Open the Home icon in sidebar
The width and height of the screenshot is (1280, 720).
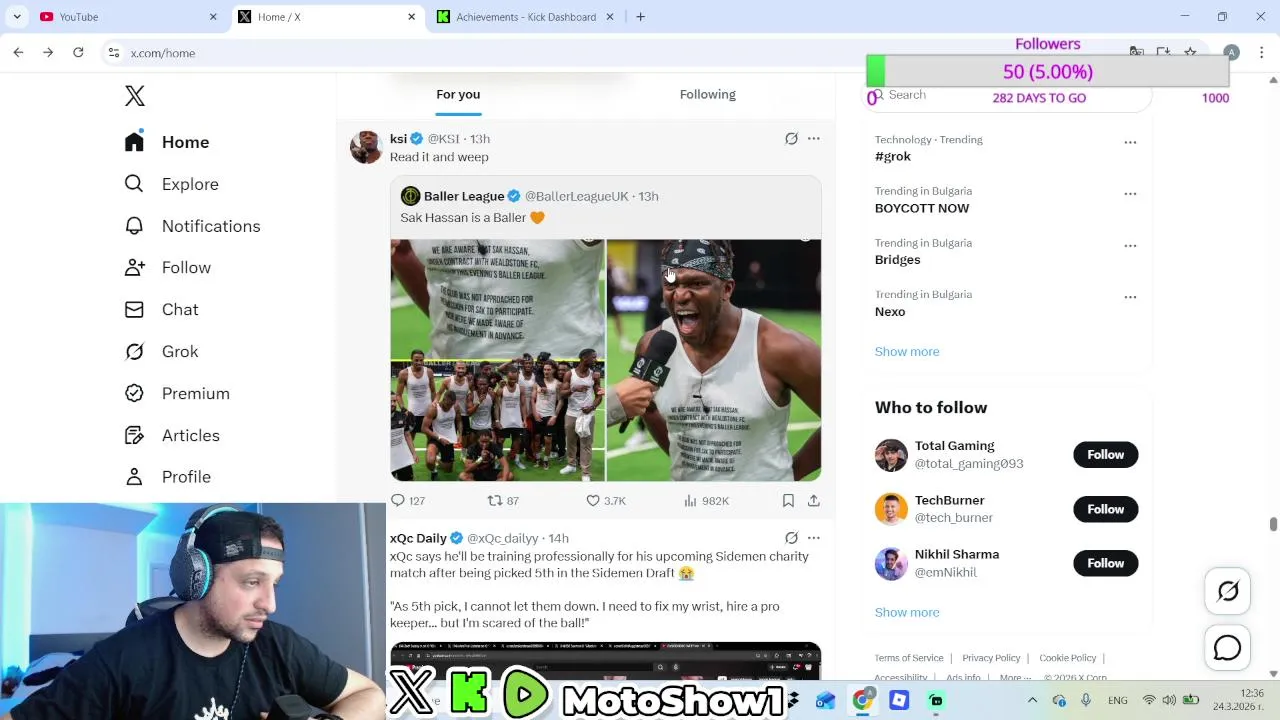click(x=134, y=142)
